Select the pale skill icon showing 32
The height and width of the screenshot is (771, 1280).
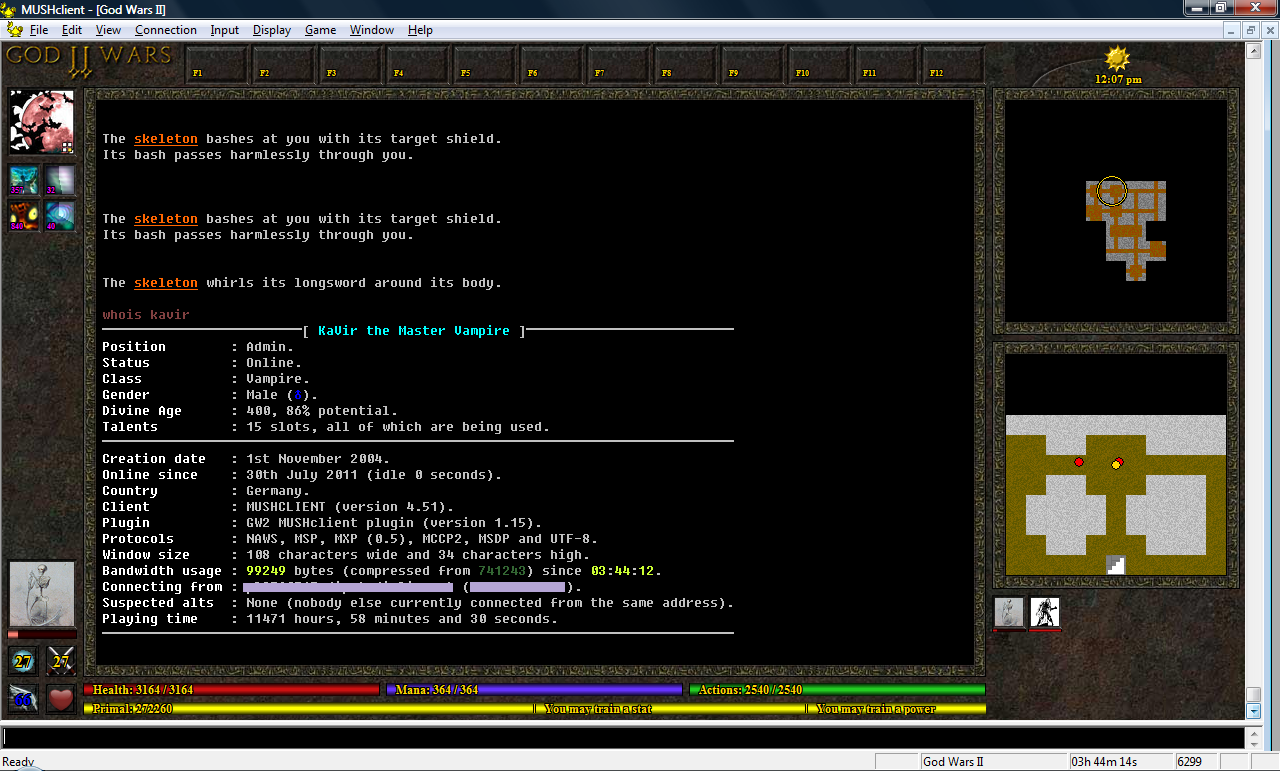click(59, 180)
